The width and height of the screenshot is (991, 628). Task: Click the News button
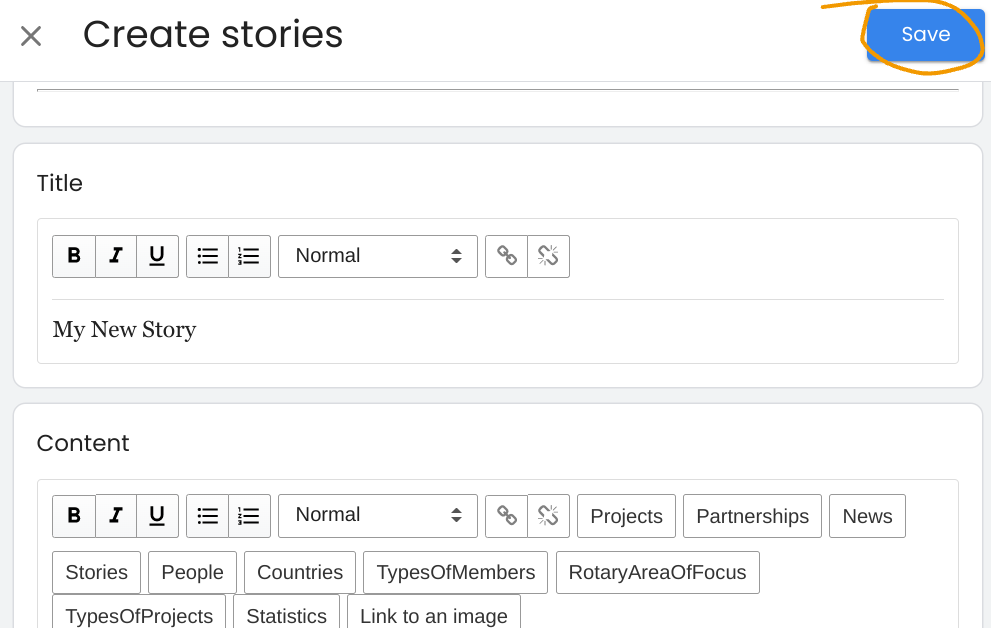[867, 516]
